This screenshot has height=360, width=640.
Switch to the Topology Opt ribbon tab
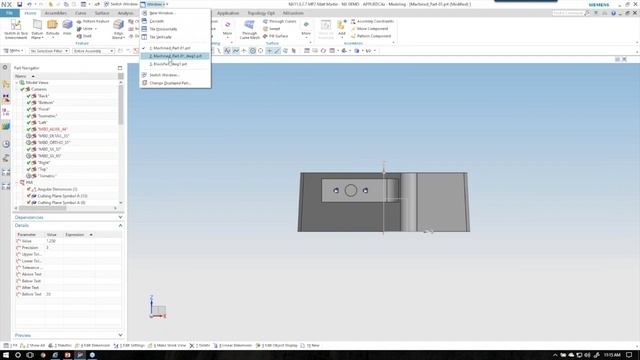click(261, 13)
